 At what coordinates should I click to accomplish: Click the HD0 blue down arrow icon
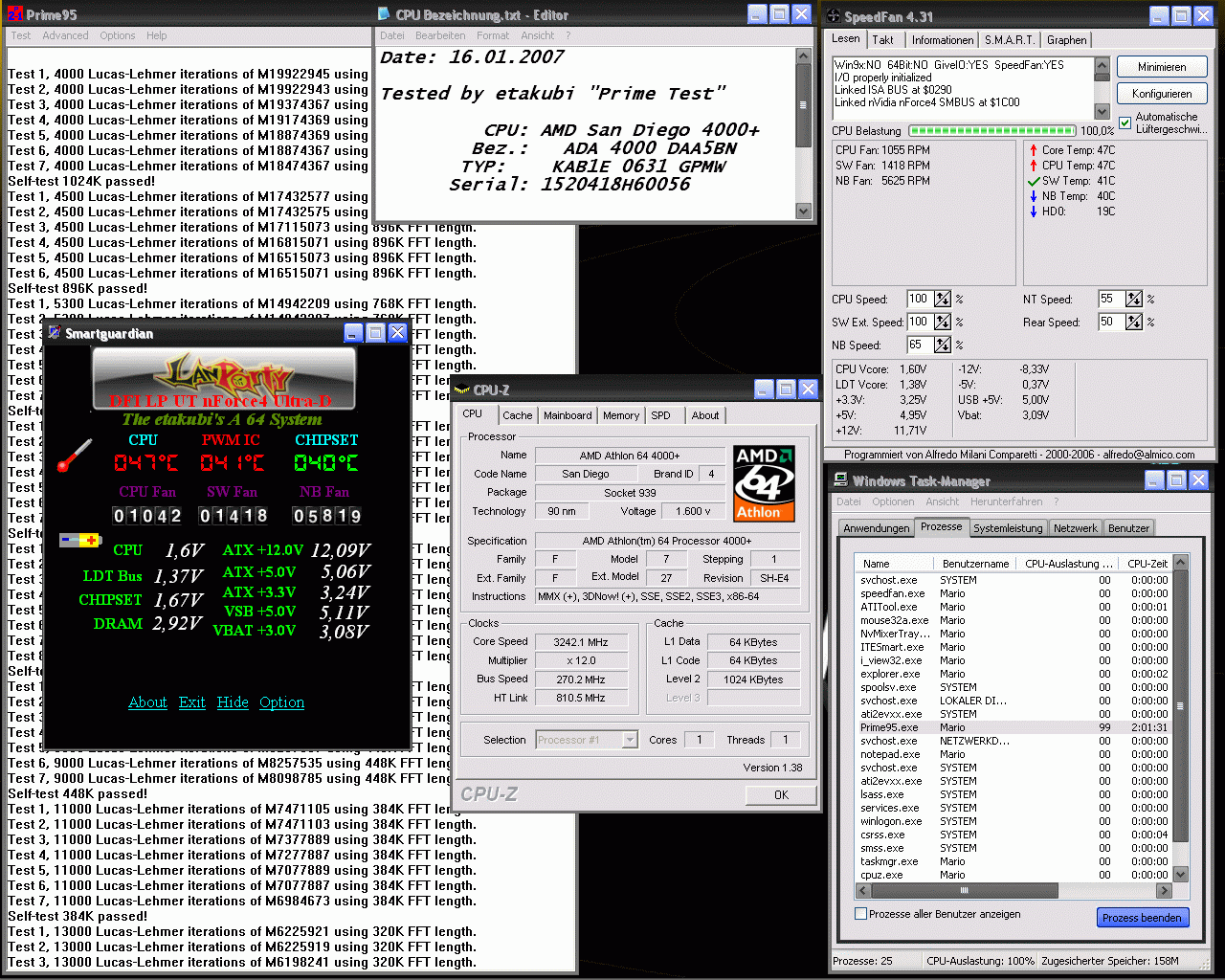point(1034,212)
